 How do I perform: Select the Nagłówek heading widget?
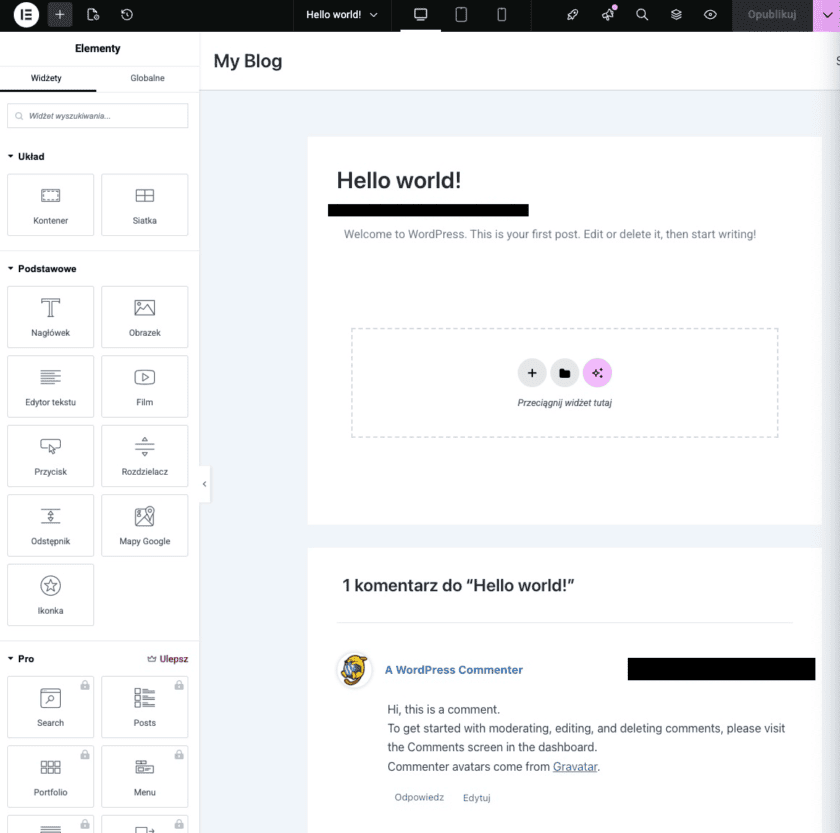pos(50,317)
